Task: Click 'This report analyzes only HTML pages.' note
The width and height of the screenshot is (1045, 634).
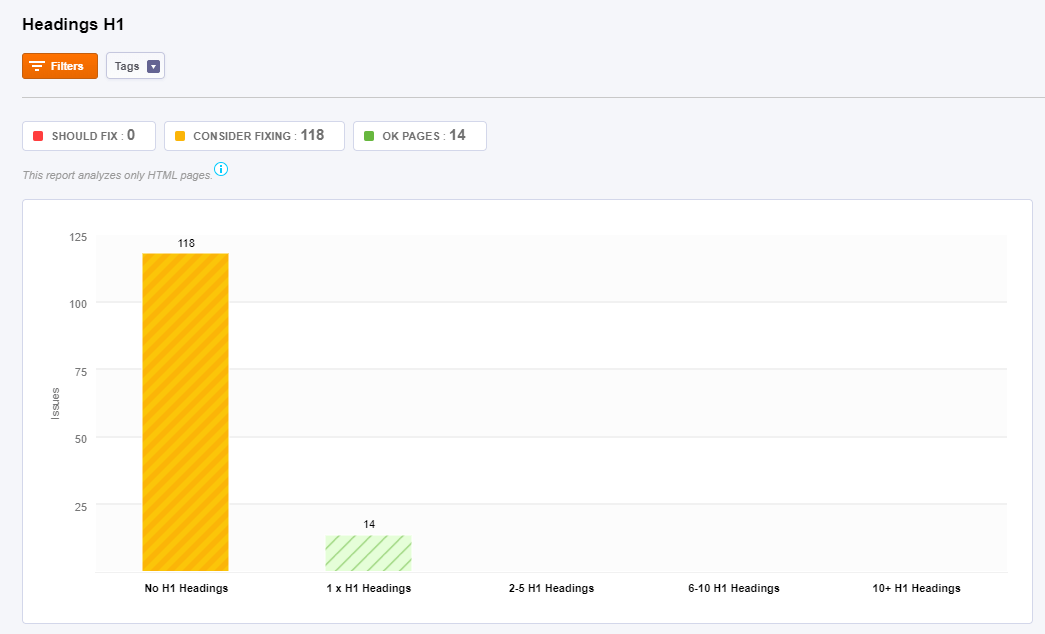Action: click(117, 175)
